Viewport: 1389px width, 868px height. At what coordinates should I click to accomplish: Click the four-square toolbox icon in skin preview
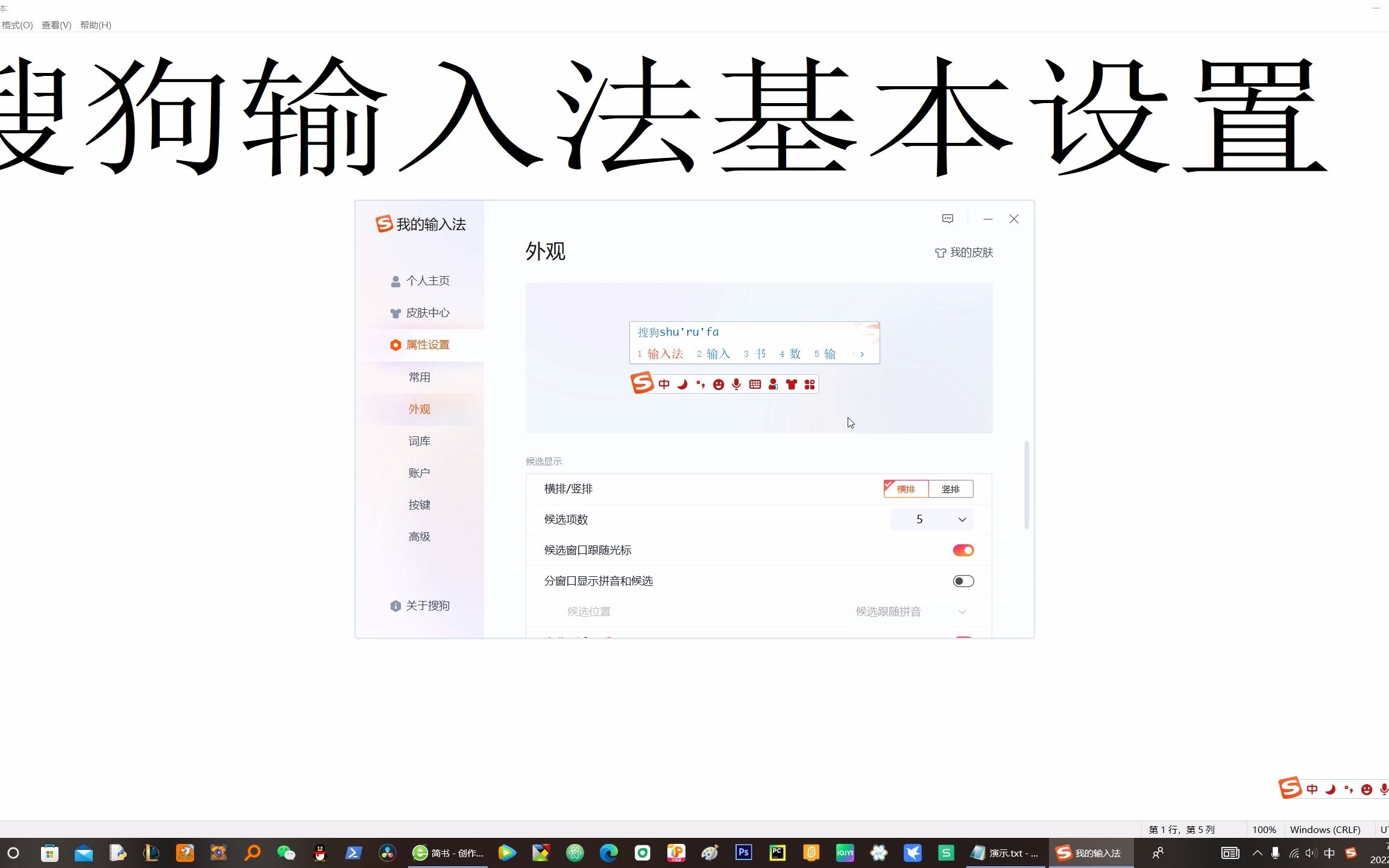click(x=810, y=385)
